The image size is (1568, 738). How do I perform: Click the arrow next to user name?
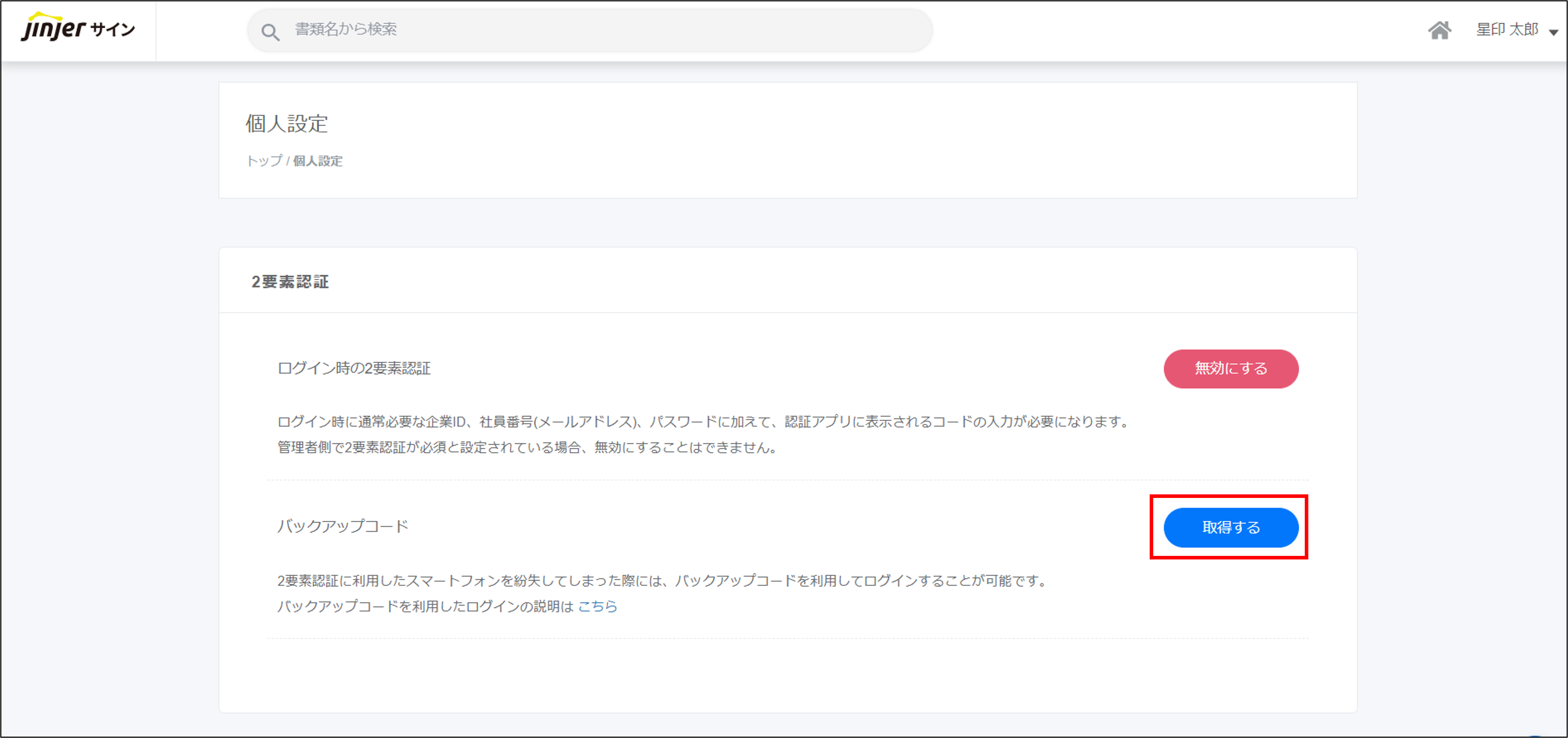pyautogui.click(x=1553, y=32)
